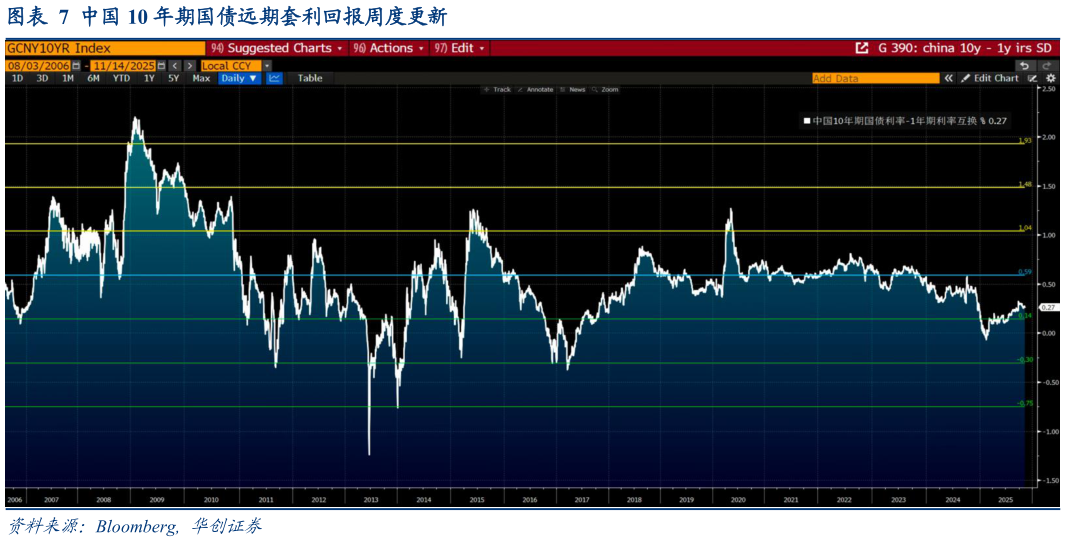The width and height of the screenshot is (1066, 542).
Task: Toggle the Zoom tool
Action: coord(605,90)
